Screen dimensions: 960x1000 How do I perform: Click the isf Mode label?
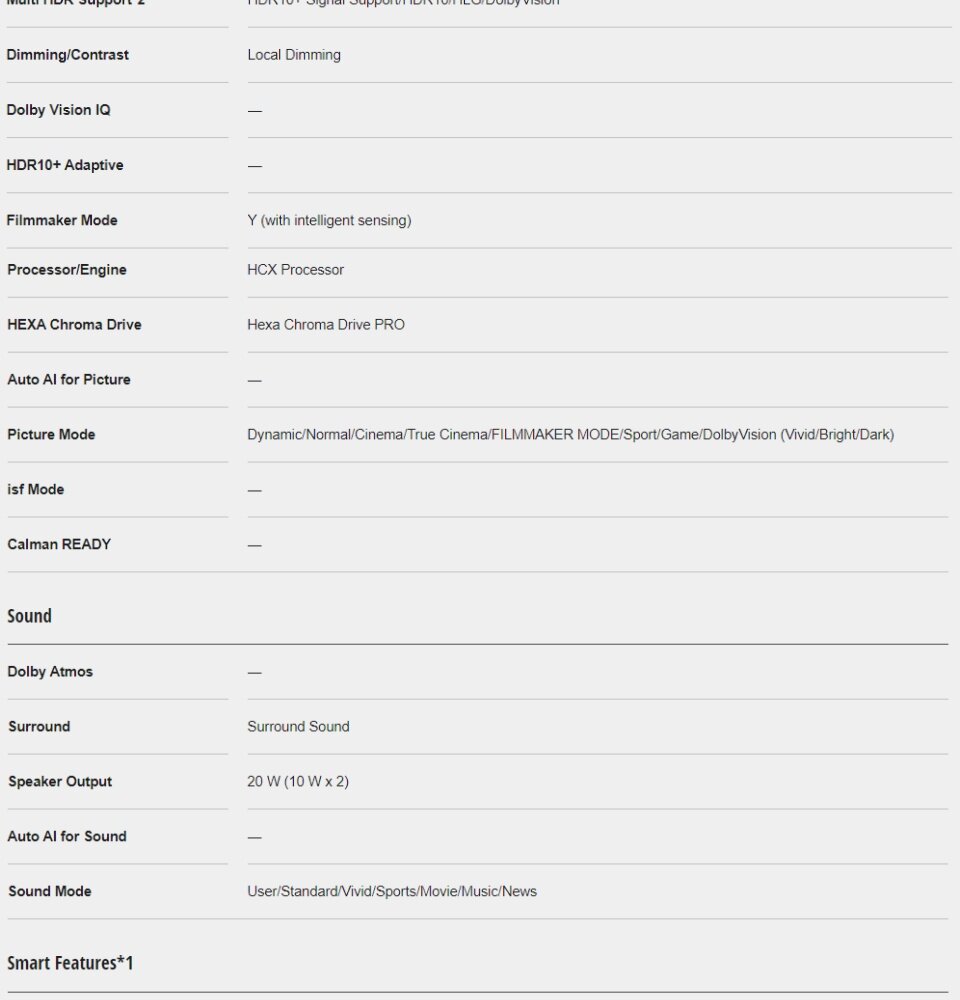(36, 489)
